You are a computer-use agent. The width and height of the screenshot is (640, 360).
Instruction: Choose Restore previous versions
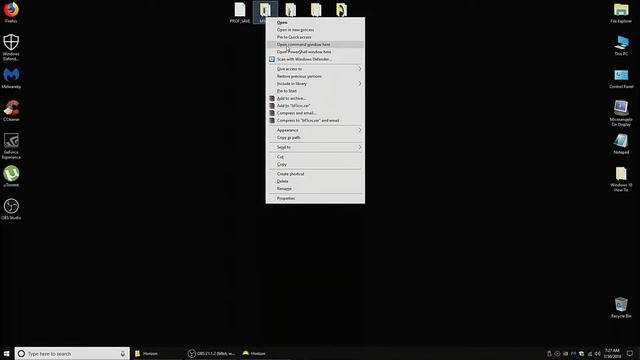click(315, 76)
